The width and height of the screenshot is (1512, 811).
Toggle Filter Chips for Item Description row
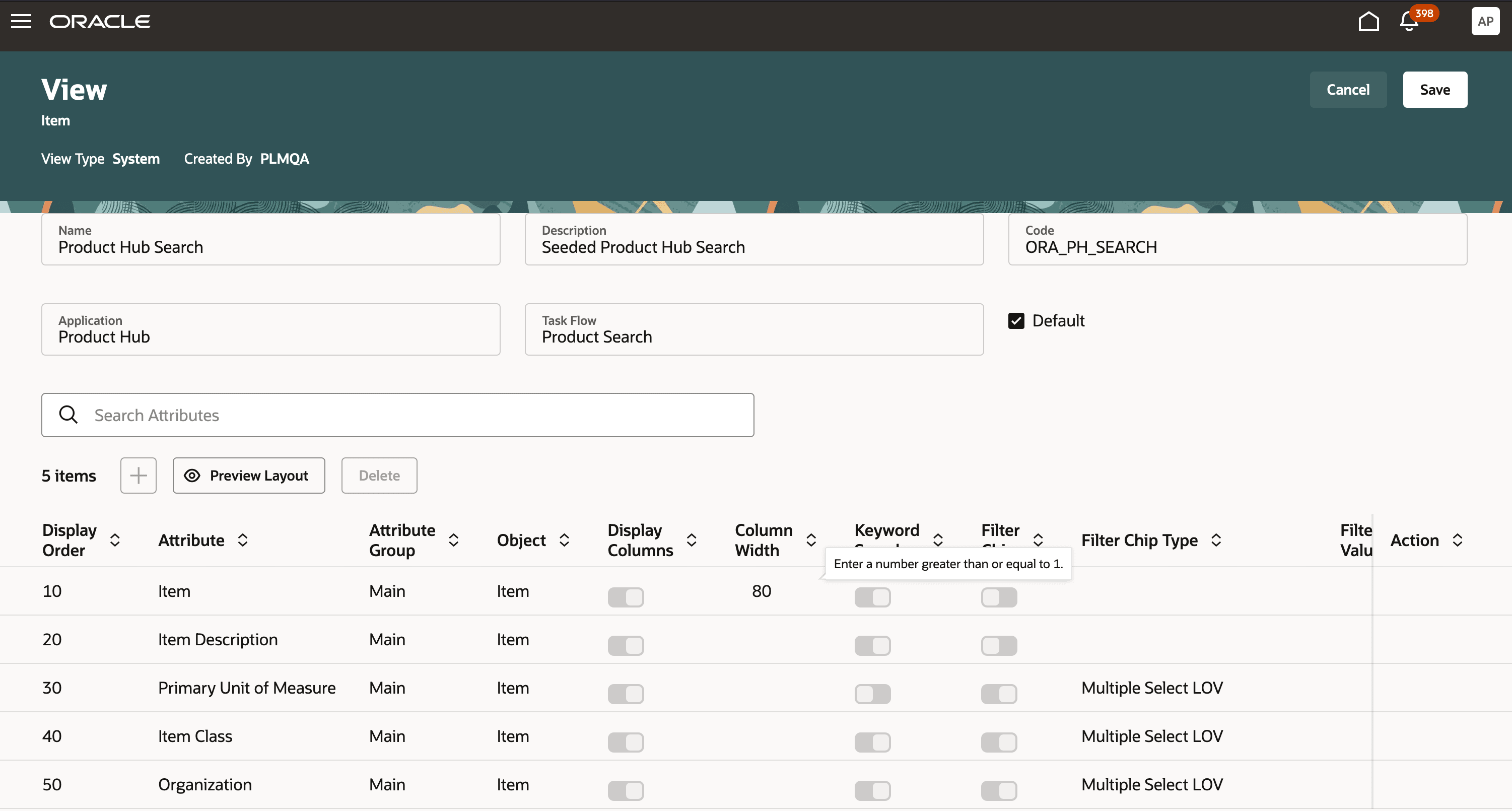point(999,645)
